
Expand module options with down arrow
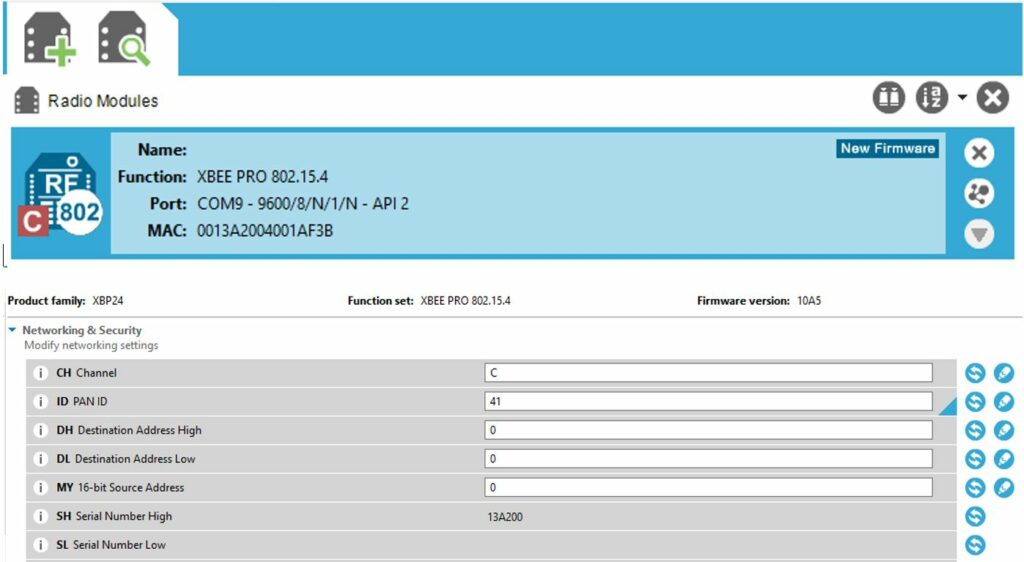coord(979,234)
